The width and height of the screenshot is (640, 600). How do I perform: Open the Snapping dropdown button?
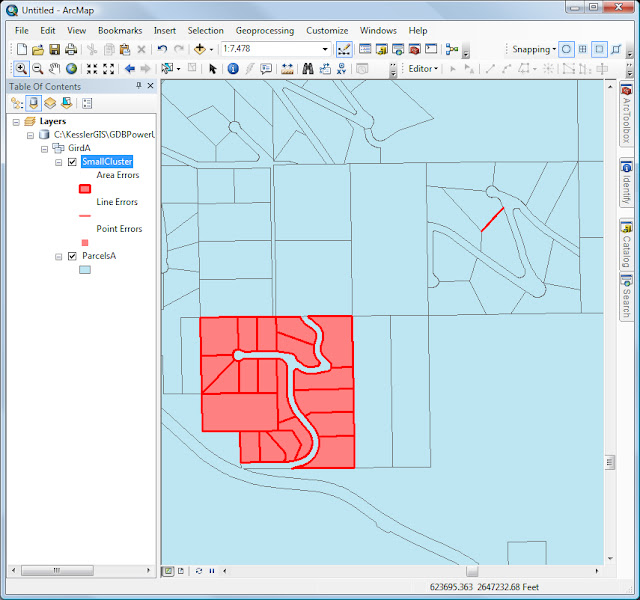tap(533, 49)
